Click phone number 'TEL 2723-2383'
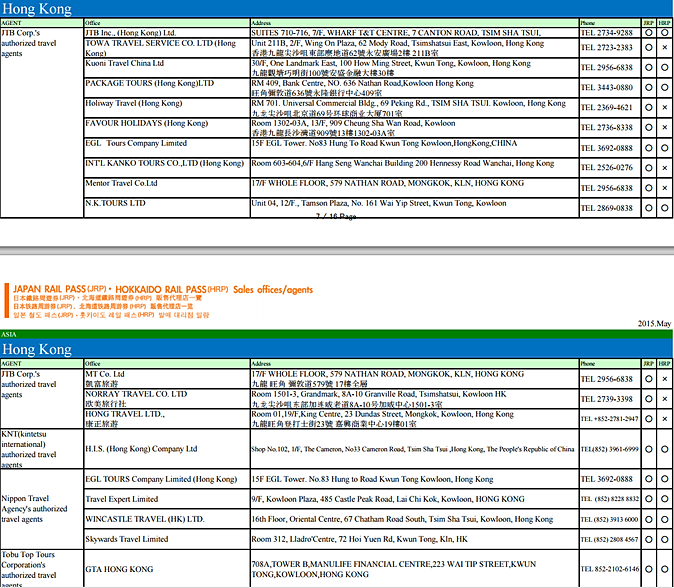674x588 pixels. coord(607,48)
